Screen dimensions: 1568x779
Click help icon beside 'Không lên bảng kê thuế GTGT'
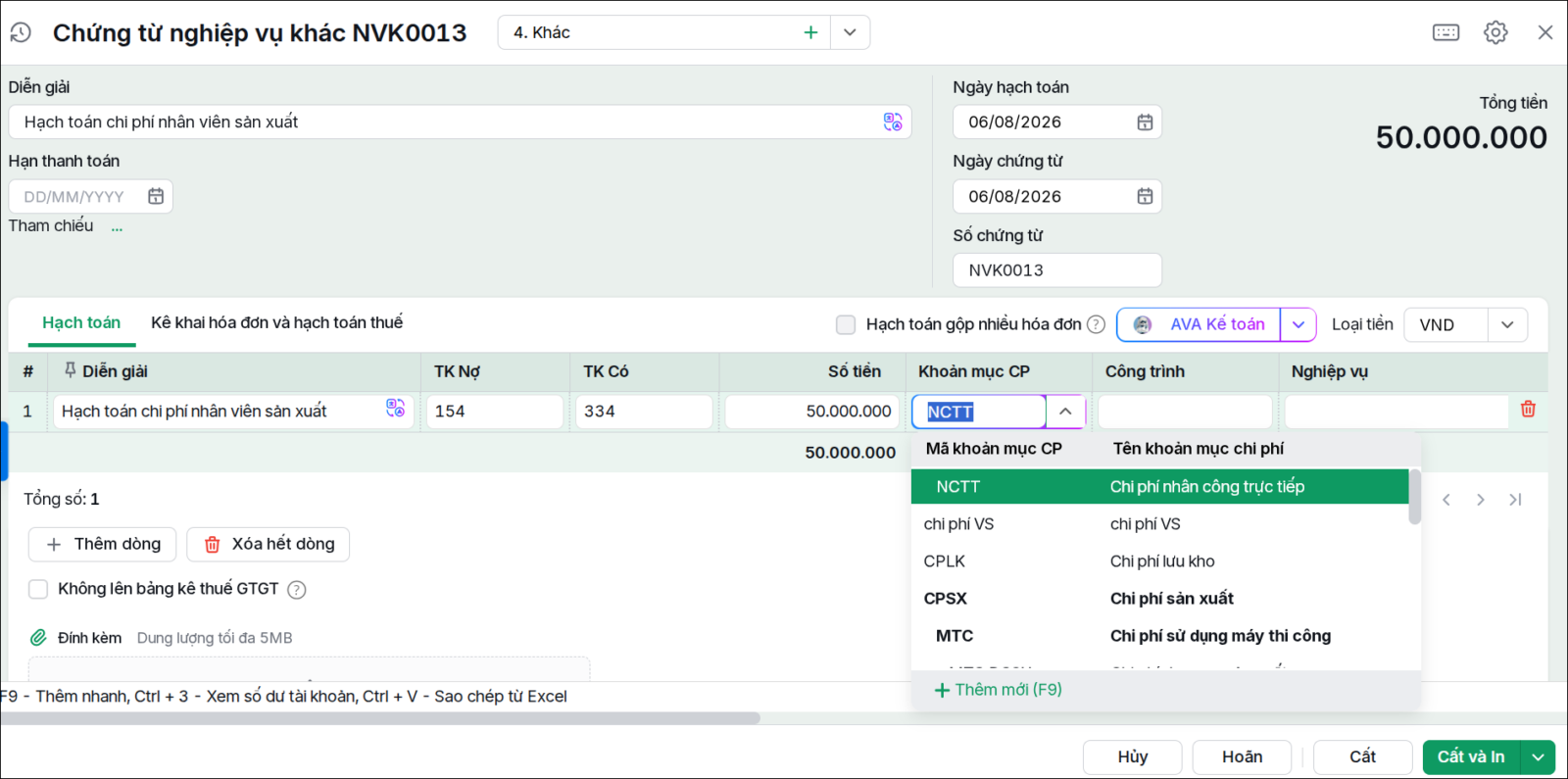pyautogui.click(x=297, y=589)
